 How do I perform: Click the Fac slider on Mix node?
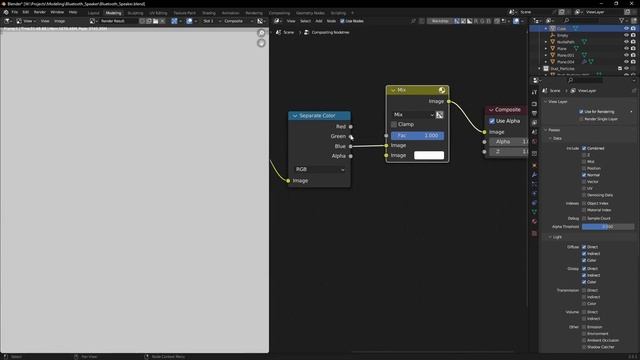(x=417, y=136)
